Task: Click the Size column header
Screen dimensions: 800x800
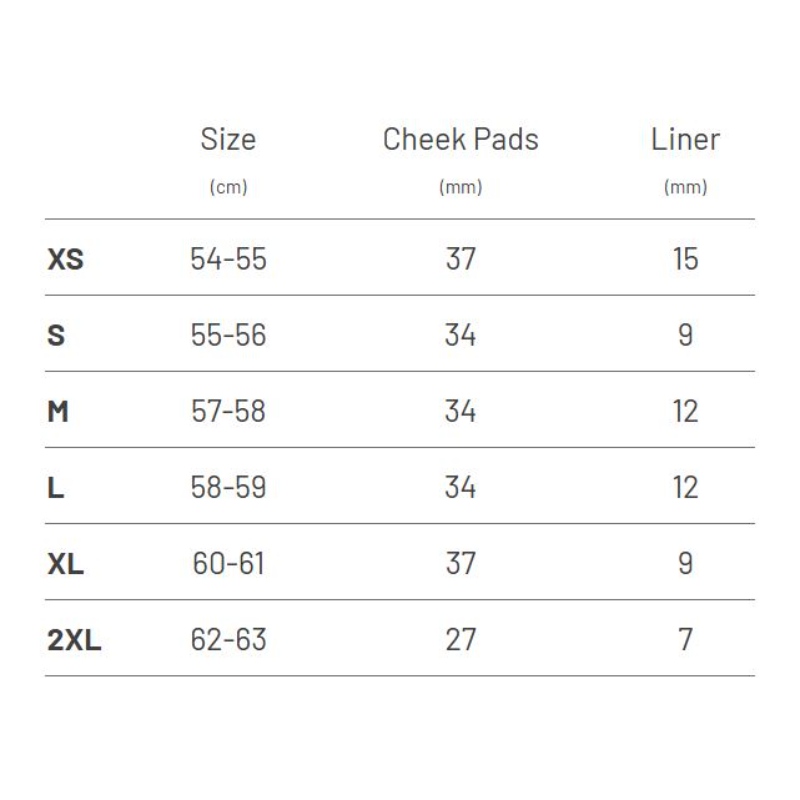Action: click(228, 139)
